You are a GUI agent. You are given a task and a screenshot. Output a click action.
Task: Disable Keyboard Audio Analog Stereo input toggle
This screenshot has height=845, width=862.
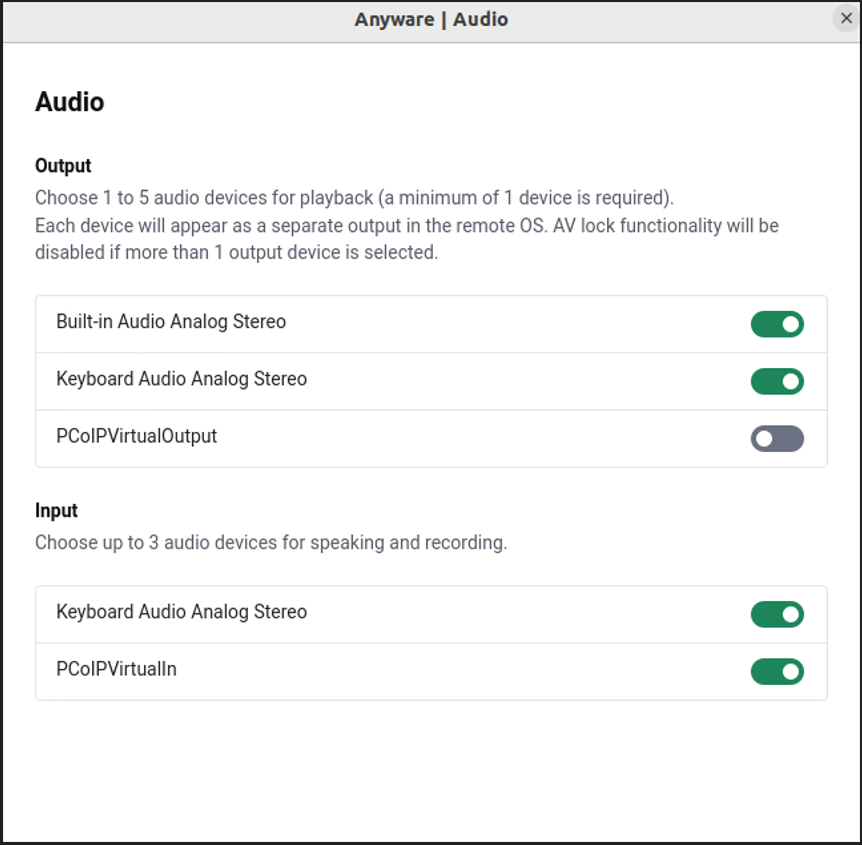pyautogui.click(x=777, y=614)
